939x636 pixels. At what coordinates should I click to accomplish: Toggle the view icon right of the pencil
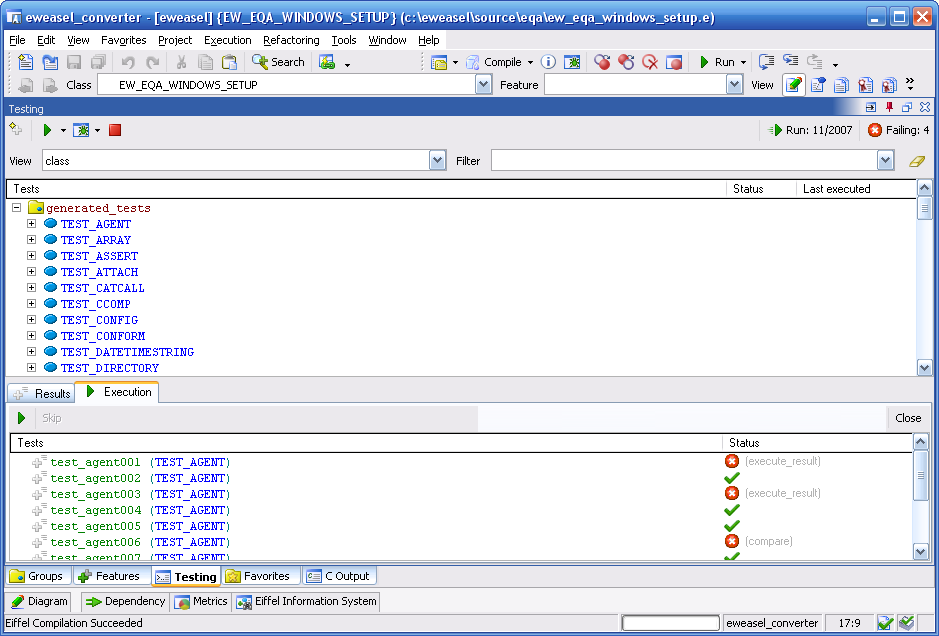tap(818, 85)
